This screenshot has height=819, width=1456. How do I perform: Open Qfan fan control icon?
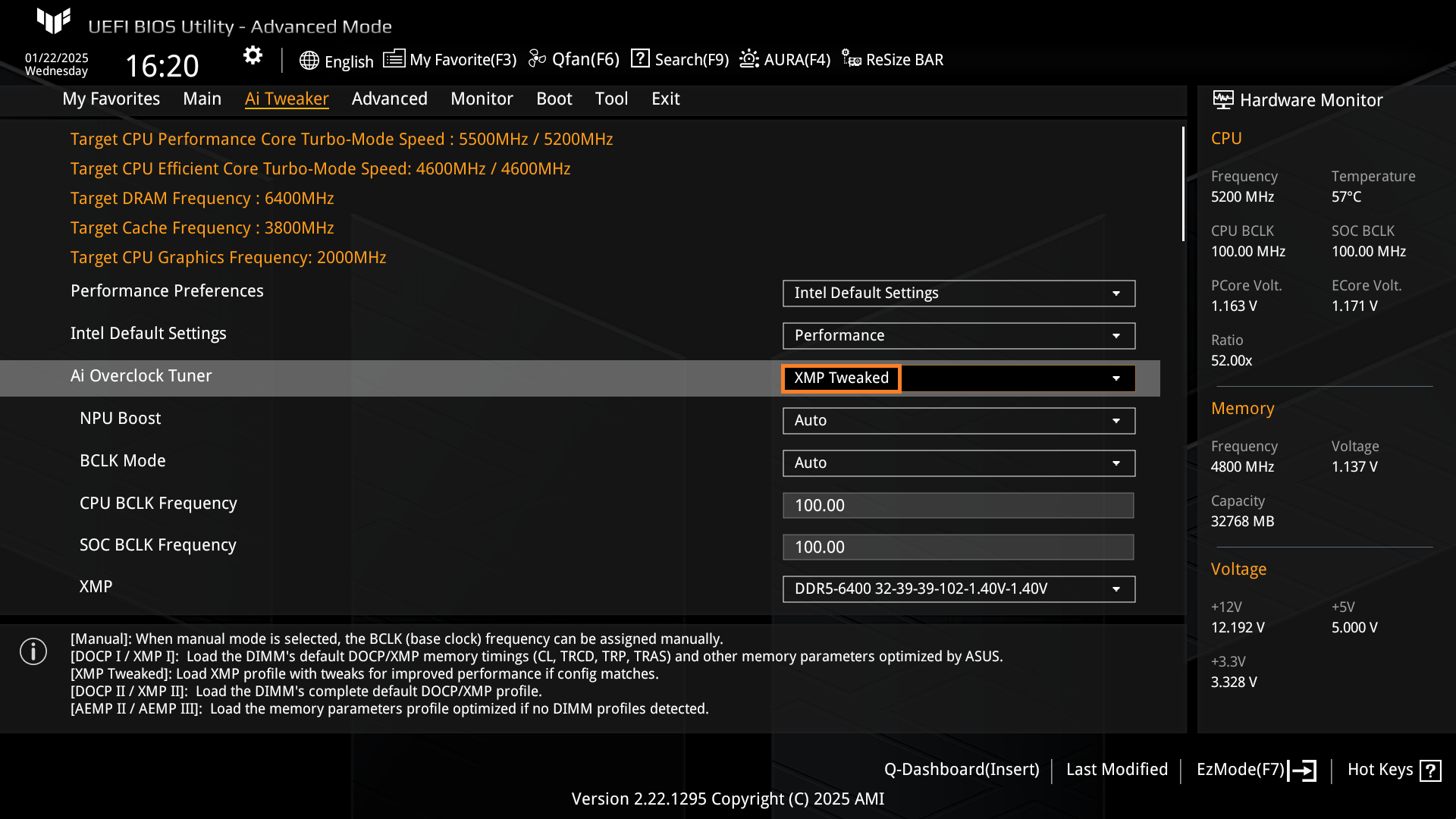[537, 58]
